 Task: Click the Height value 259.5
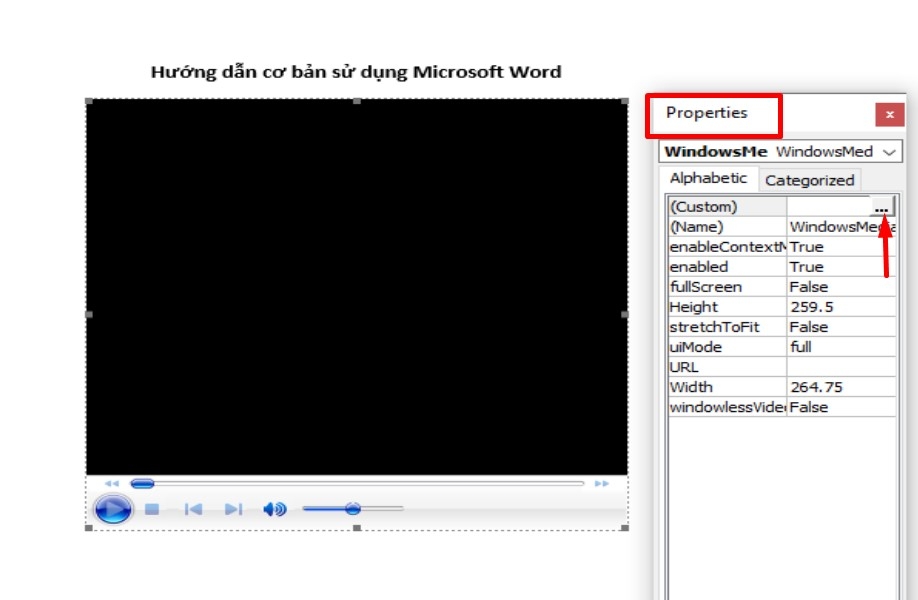point(811,307)
